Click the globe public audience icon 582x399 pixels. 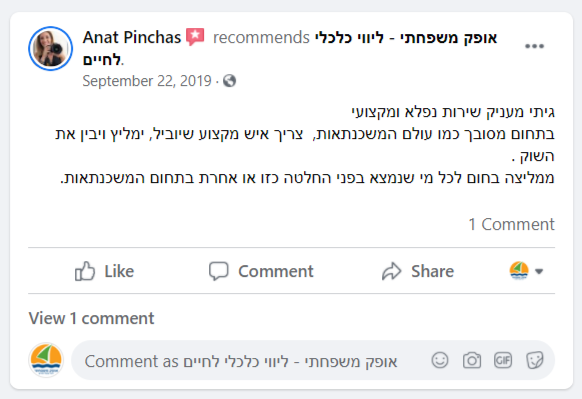pos(229,81)
